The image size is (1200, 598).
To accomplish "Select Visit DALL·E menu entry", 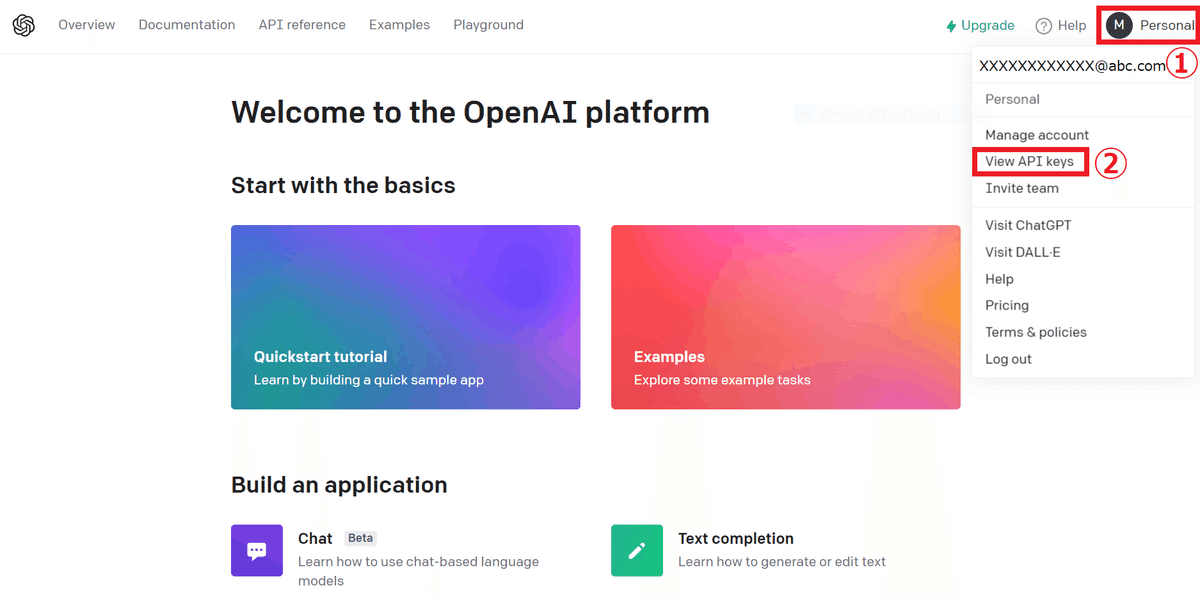I will pos(1023,252).
